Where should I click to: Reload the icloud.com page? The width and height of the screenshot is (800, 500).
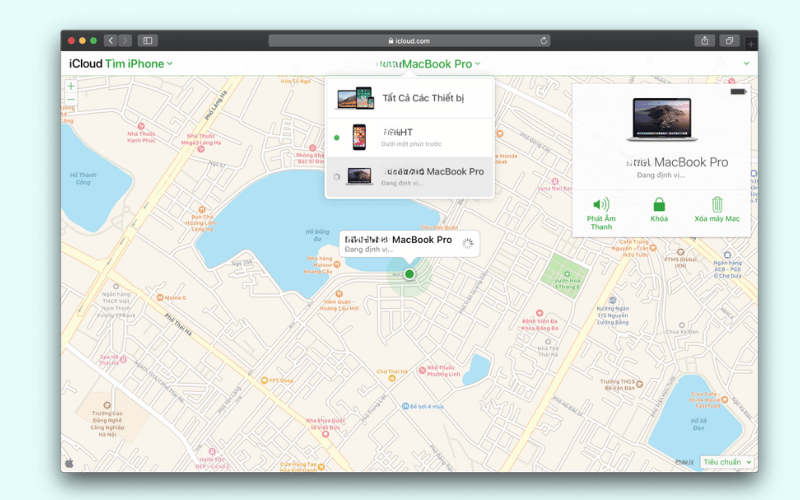[x=544, y=41]
